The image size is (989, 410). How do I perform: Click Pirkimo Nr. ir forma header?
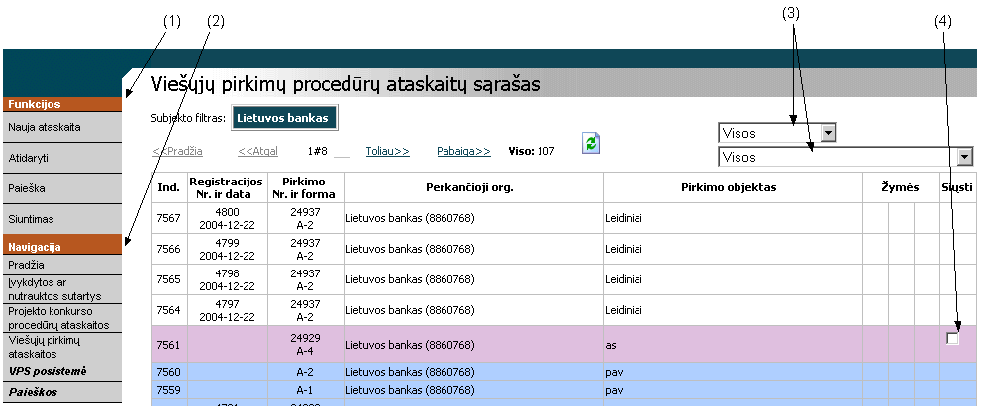pos(305,187)
